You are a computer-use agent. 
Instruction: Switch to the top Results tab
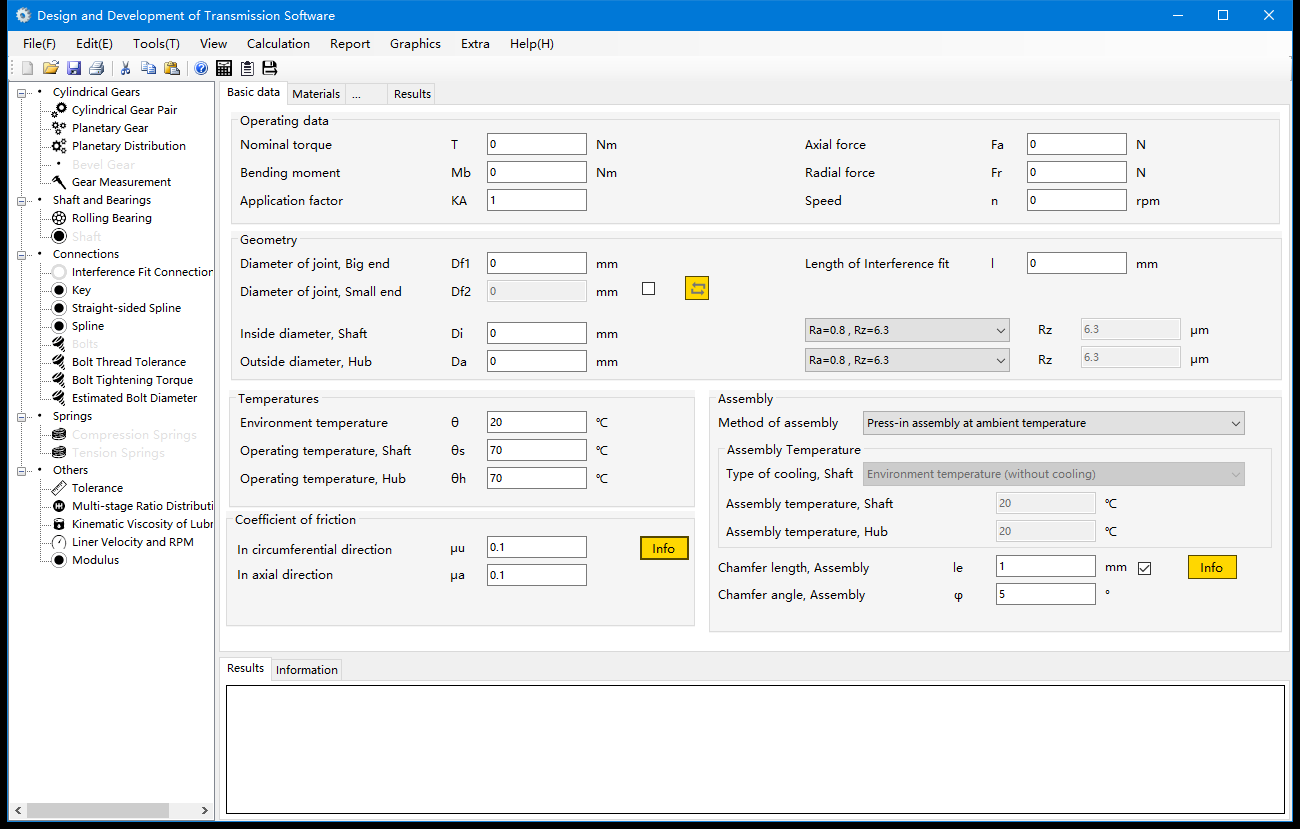412,94
